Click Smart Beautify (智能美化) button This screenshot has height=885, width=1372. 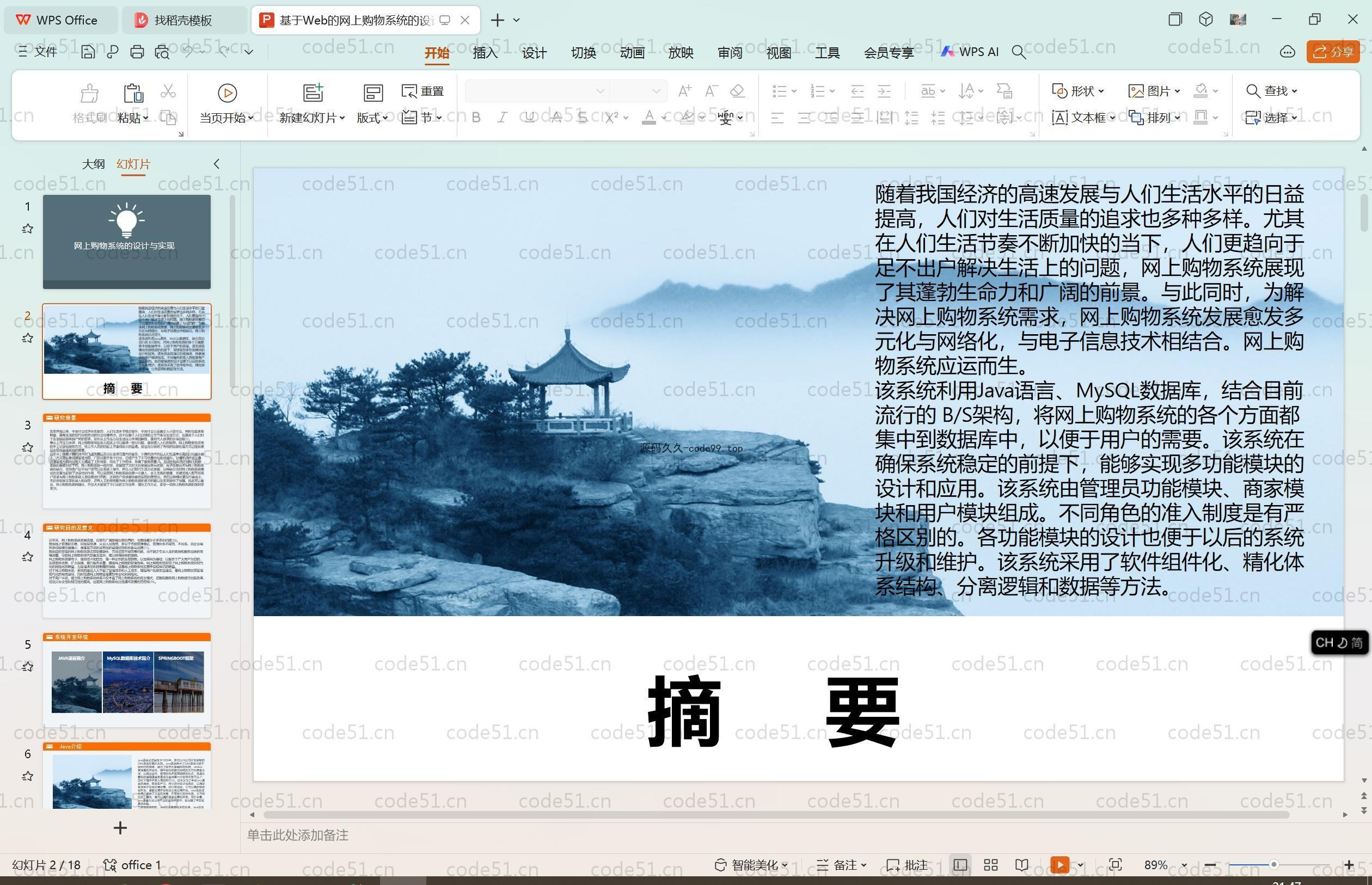[751, 865]
